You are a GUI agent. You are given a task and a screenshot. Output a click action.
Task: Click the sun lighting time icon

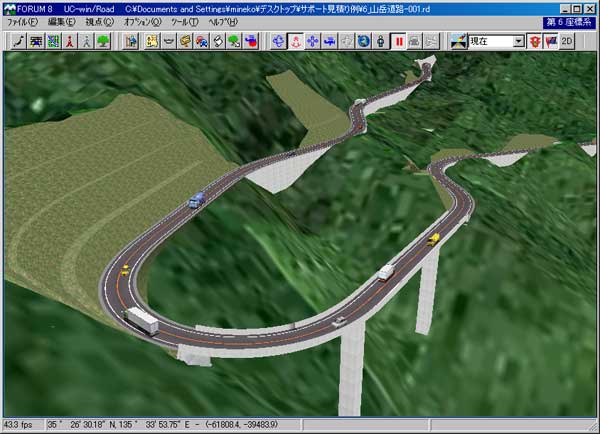point(459,41)
